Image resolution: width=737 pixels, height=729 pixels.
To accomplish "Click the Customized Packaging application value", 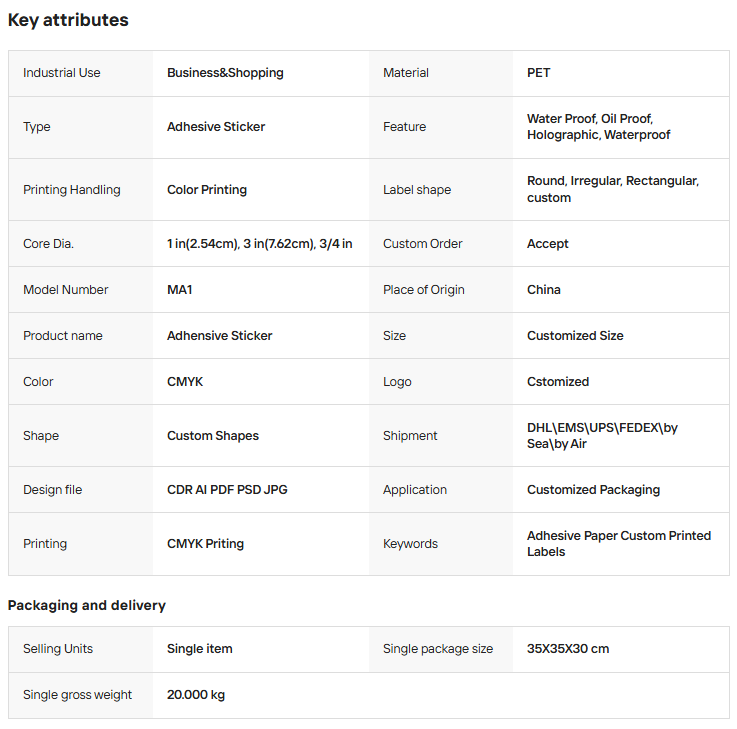I will (593, 490).
